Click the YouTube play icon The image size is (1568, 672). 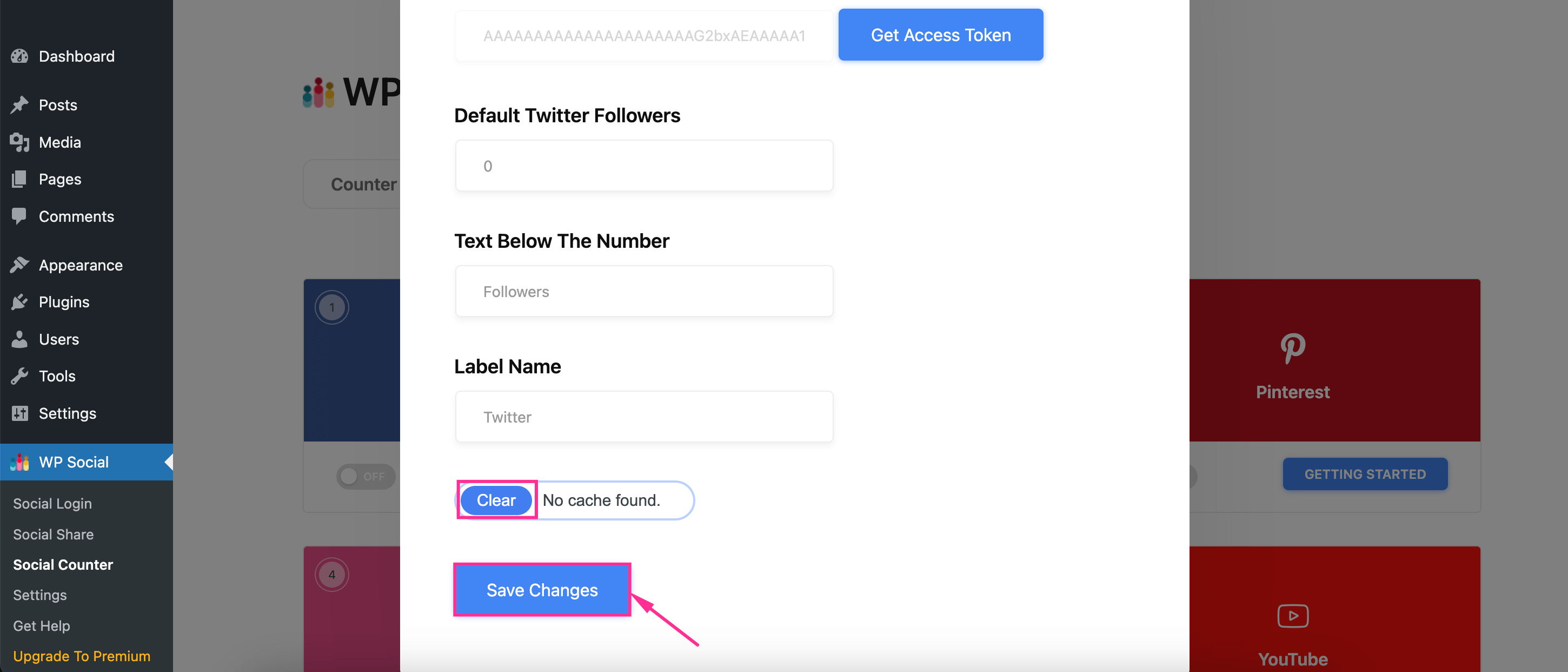(x=1292, y=615)
